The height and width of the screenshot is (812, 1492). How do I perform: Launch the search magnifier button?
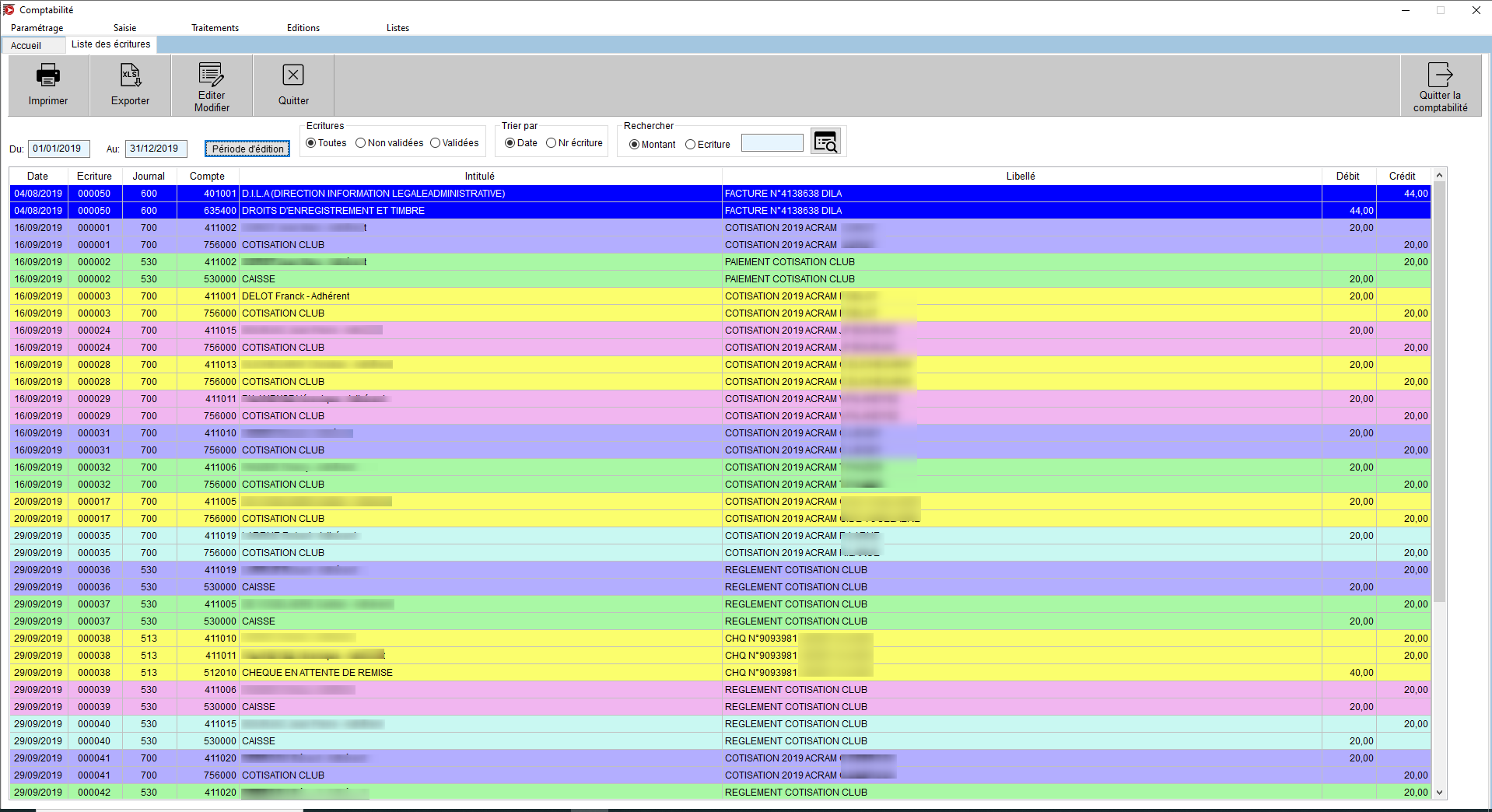[825, 142]
